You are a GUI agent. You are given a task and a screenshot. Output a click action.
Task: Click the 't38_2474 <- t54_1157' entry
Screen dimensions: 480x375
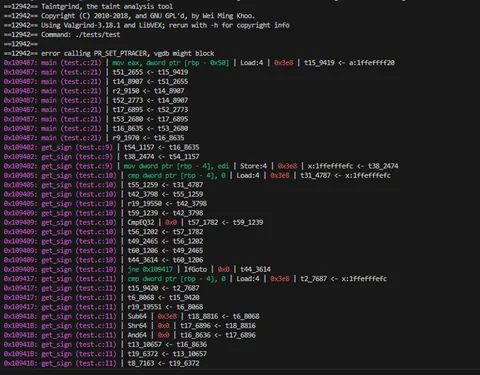pos(161,156)
